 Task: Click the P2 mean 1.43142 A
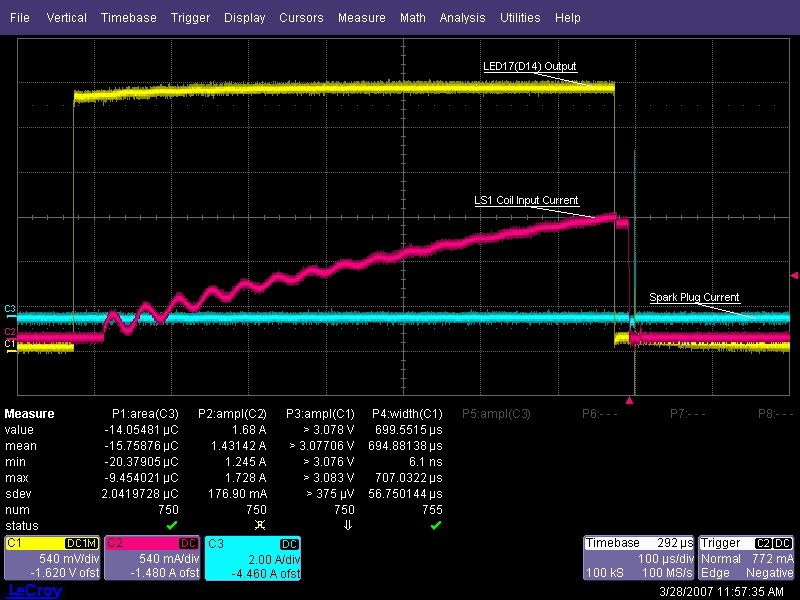(238, 446)
